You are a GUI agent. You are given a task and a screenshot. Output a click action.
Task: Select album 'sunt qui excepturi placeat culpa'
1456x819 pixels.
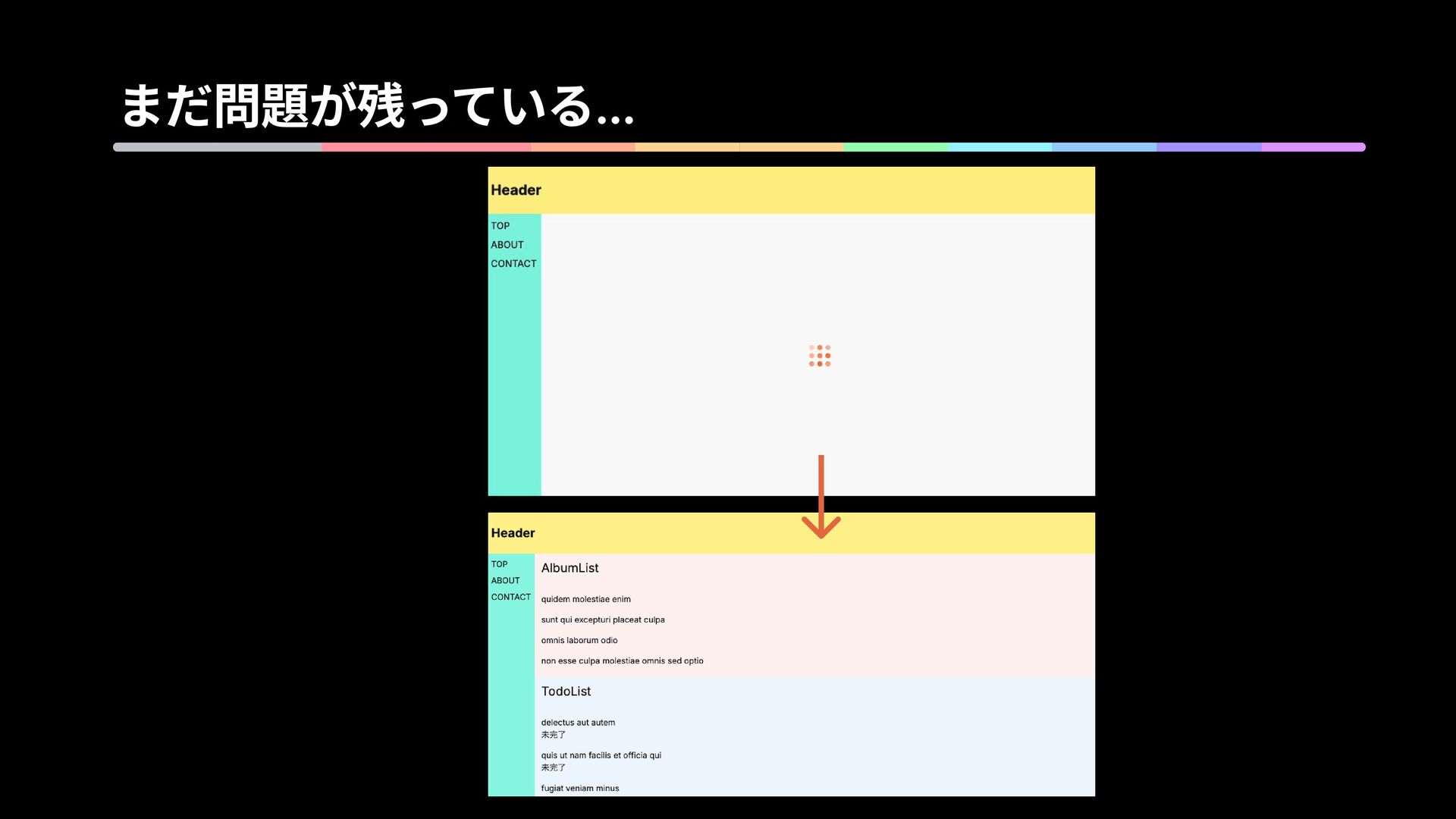[x=603, y=620]
